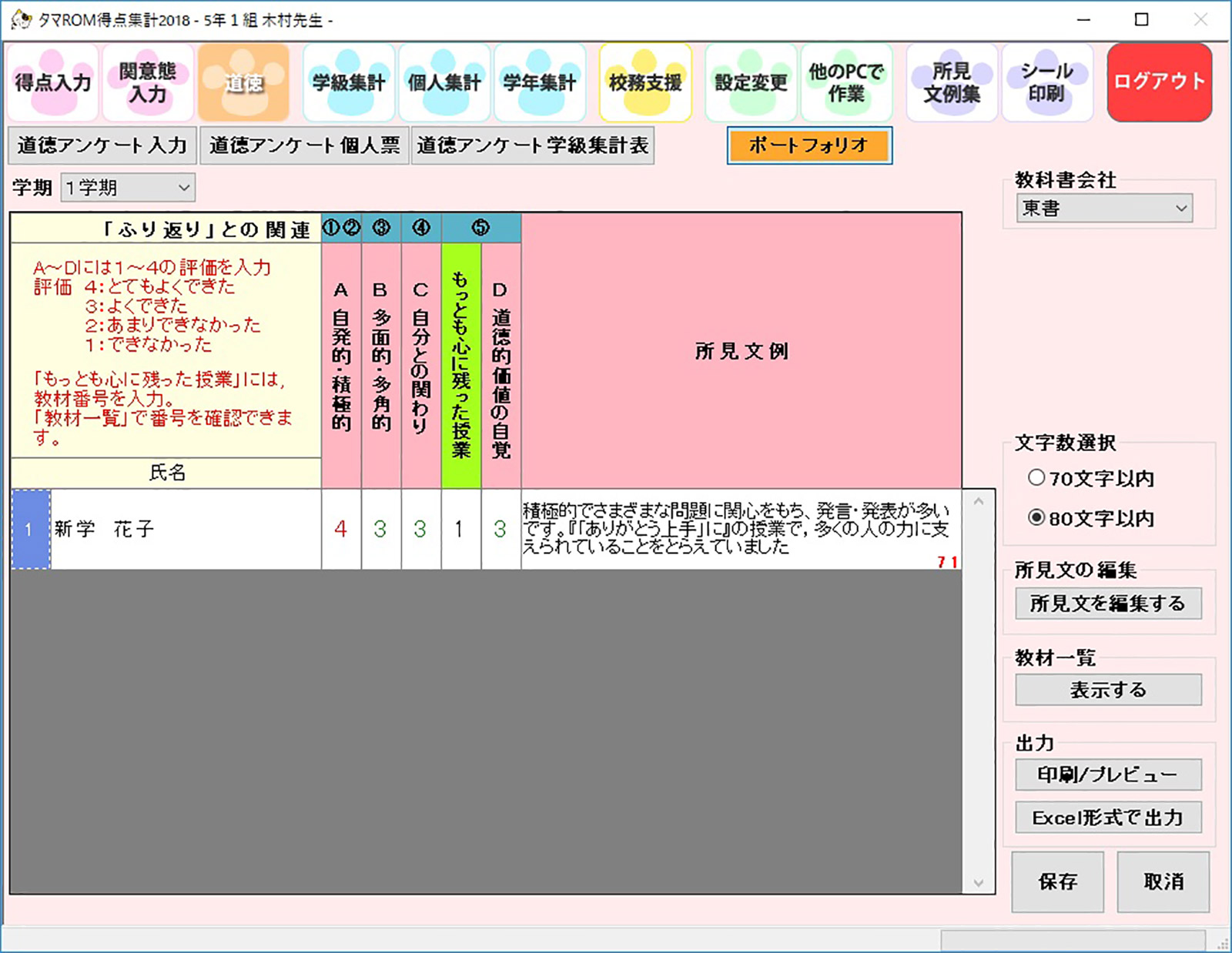
Task: Open the orange ポートフォリオ button
Action: point(809,145)
